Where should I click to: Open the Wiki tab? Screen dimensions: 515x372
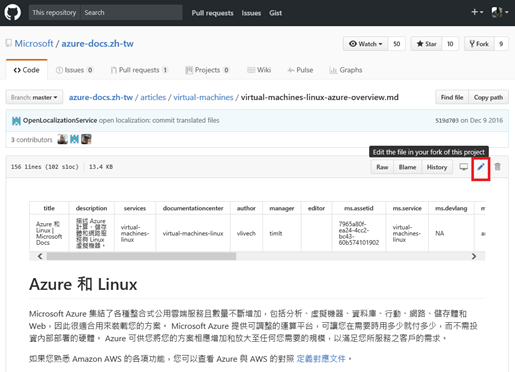(x=259, y=70)
